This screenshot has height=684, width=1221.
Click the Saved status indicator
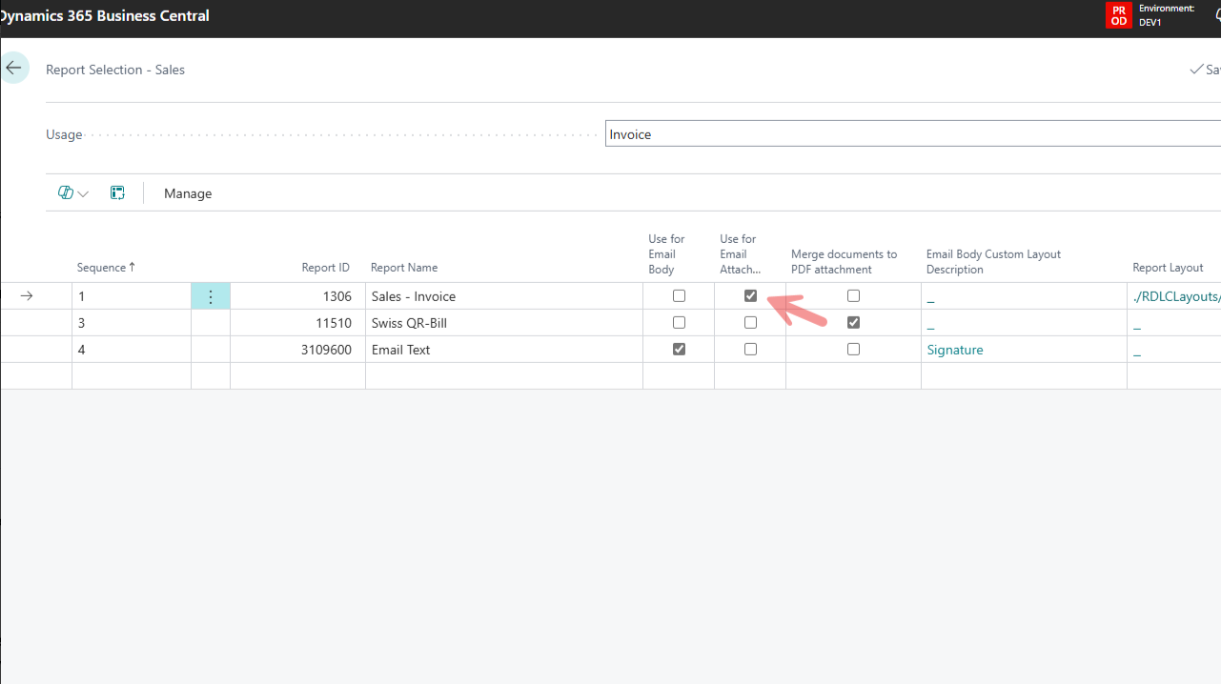click(1205, 70)
